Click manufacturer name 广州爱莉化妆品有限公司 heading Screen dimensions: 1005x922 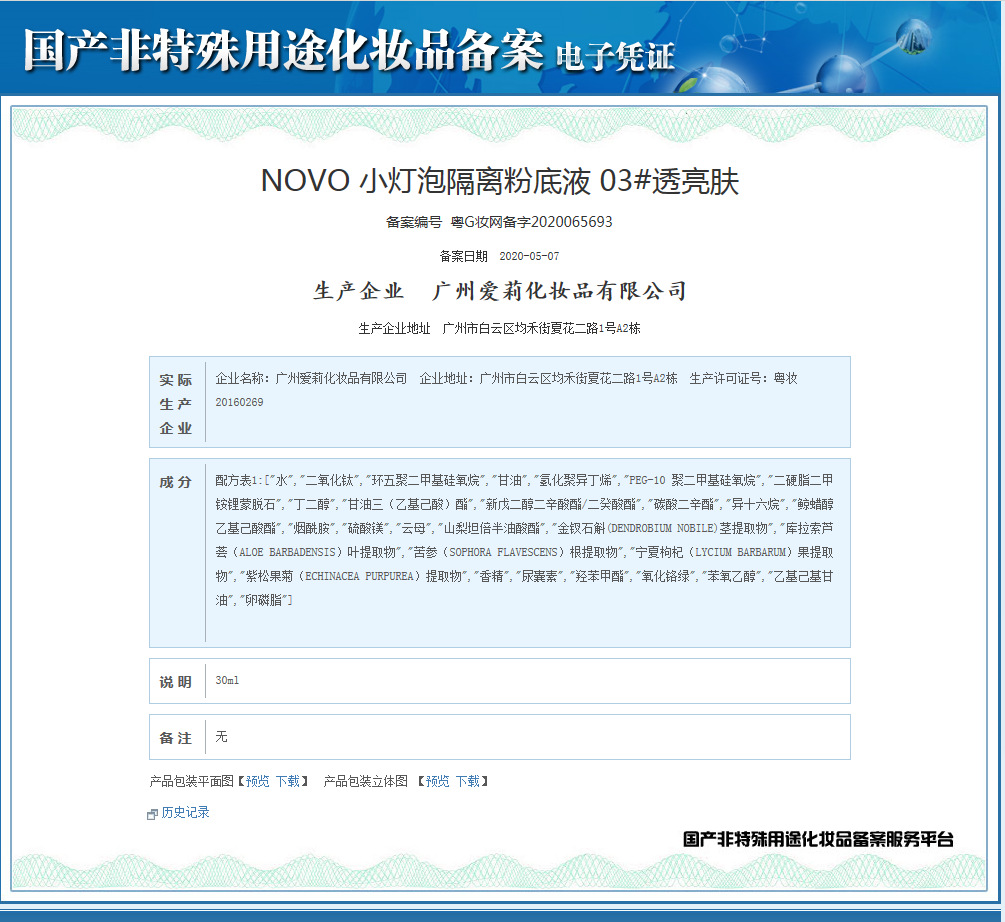560,291
